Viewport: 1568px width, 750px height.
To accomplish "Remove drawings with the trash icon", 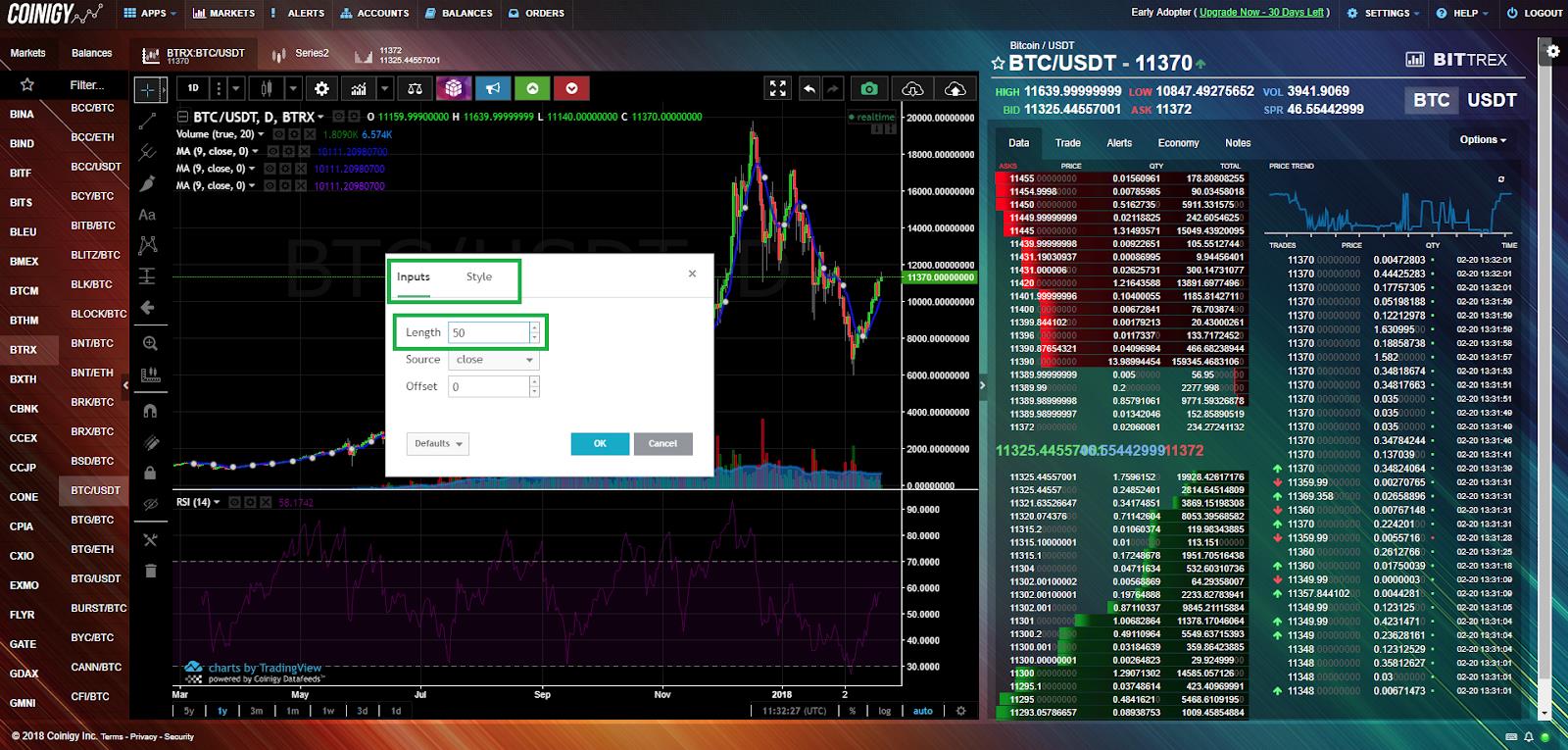I will click(150, 571).
